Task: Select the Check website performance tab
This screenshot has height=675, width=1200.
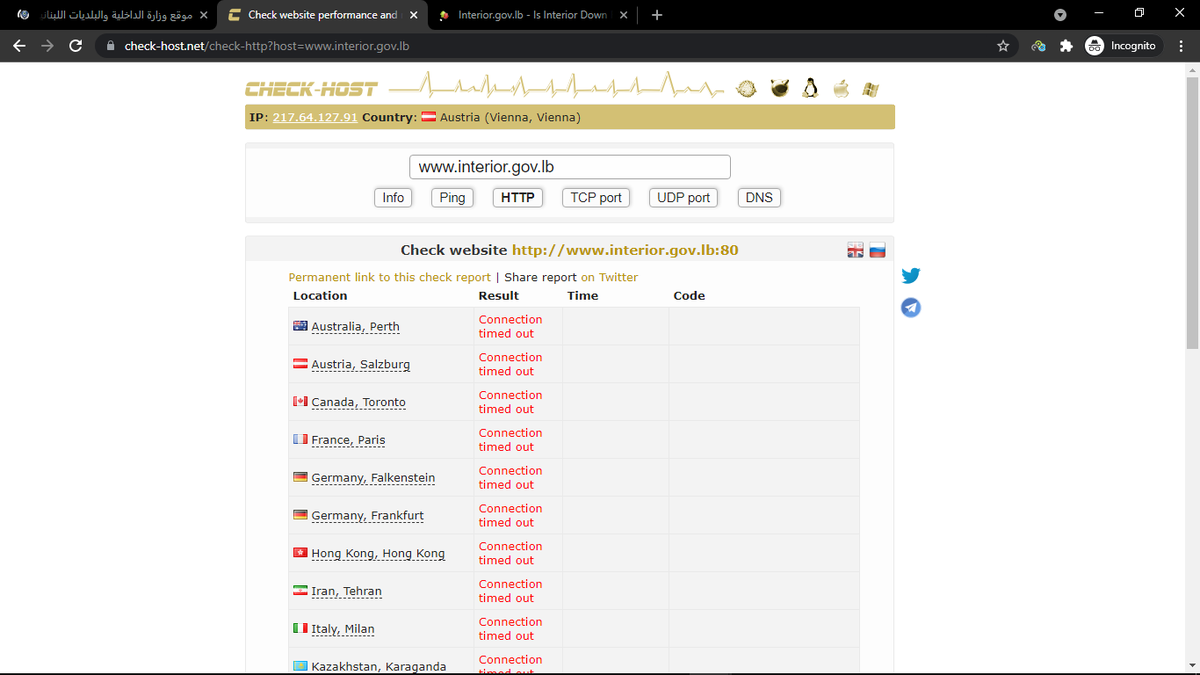Action: click(x=320, y=15)
